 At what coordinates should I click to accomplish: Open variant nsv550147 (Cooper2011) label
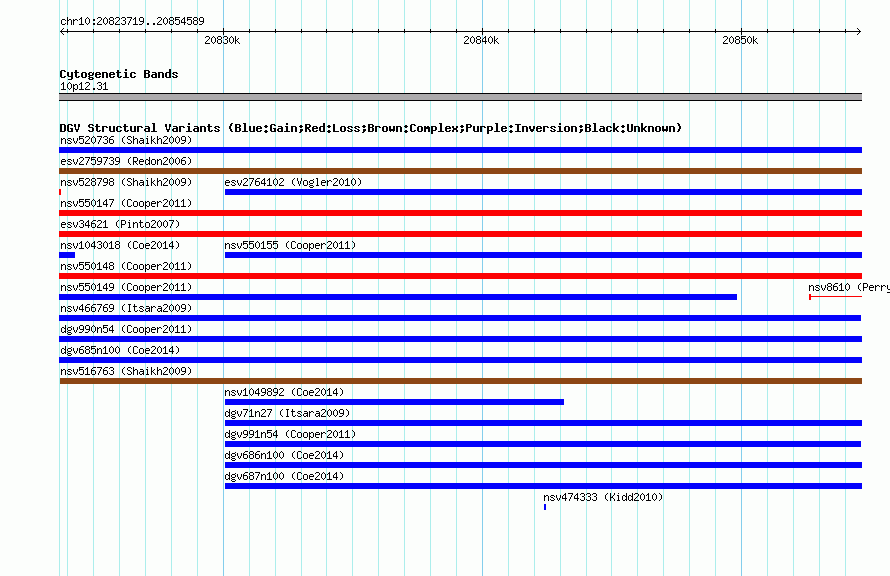pyautogui.click(x=126, y=203)
